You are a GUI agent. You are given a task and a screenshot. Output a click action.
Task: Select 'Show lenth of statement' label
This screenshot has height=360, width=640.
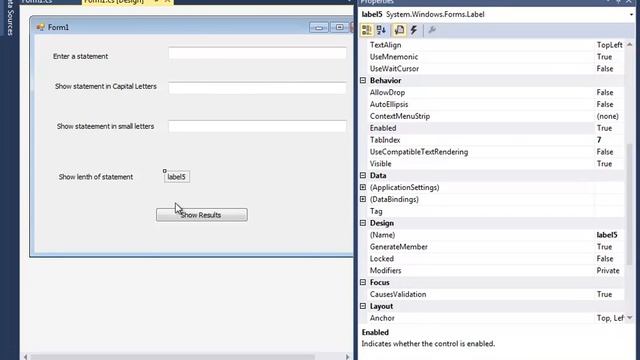coord(96,177)
